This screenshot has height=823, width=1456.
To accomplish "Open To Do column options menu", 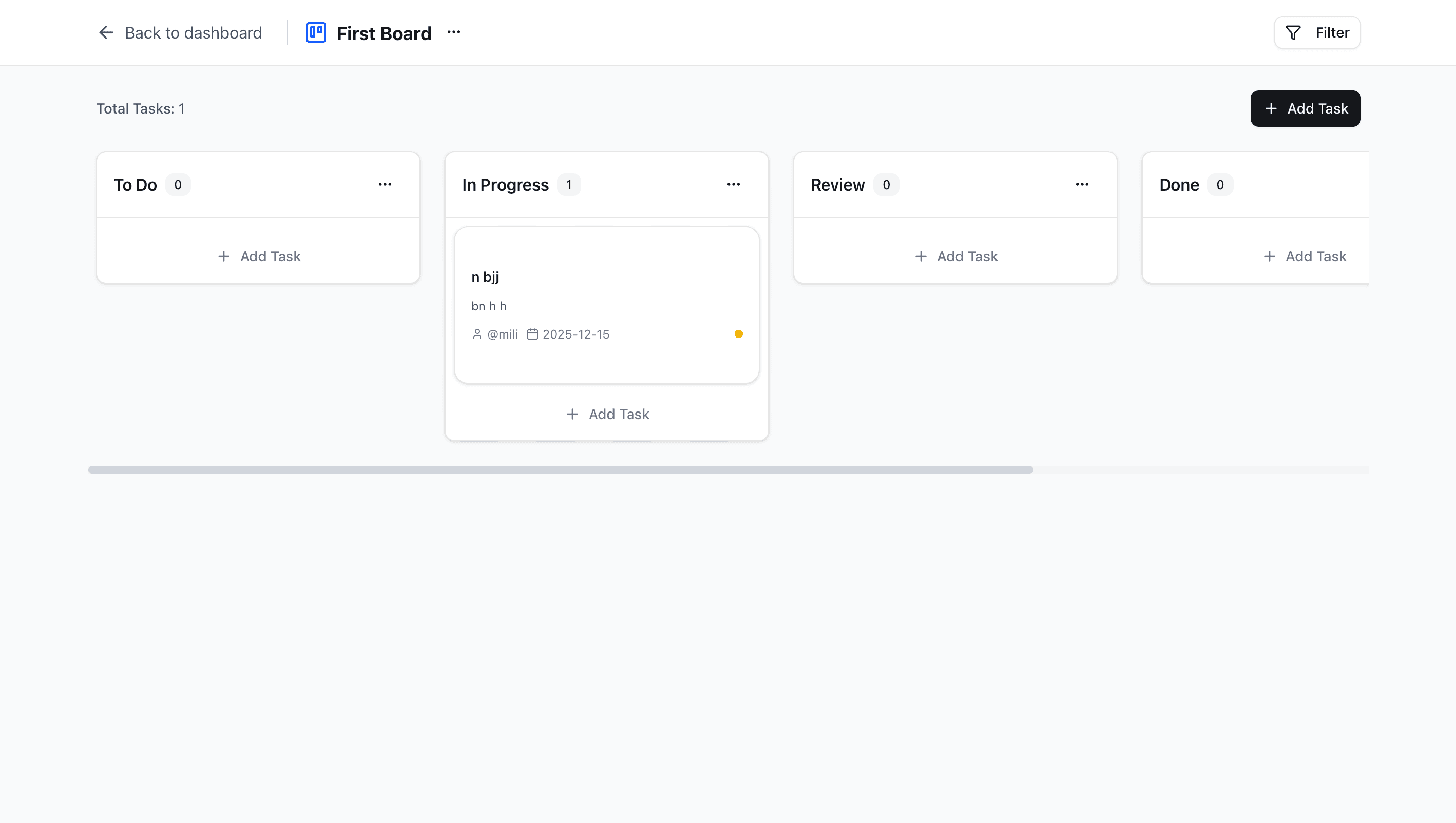I will [385, 185].
